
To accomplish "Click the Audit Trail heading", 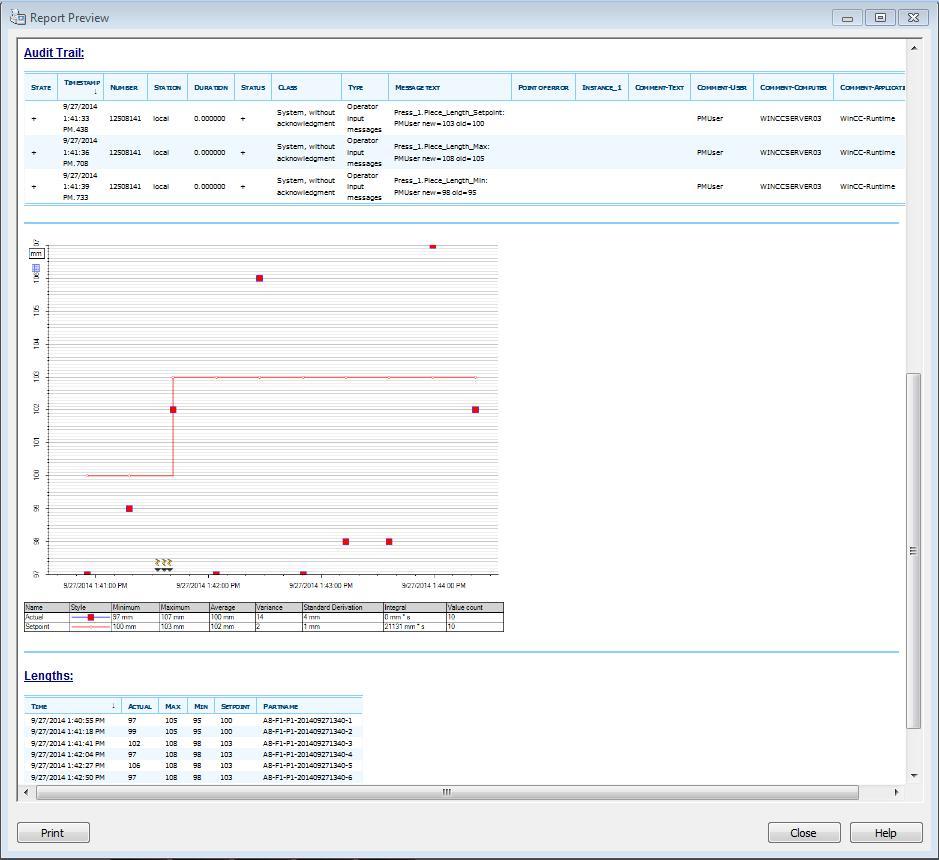I will tap(54, 53).
